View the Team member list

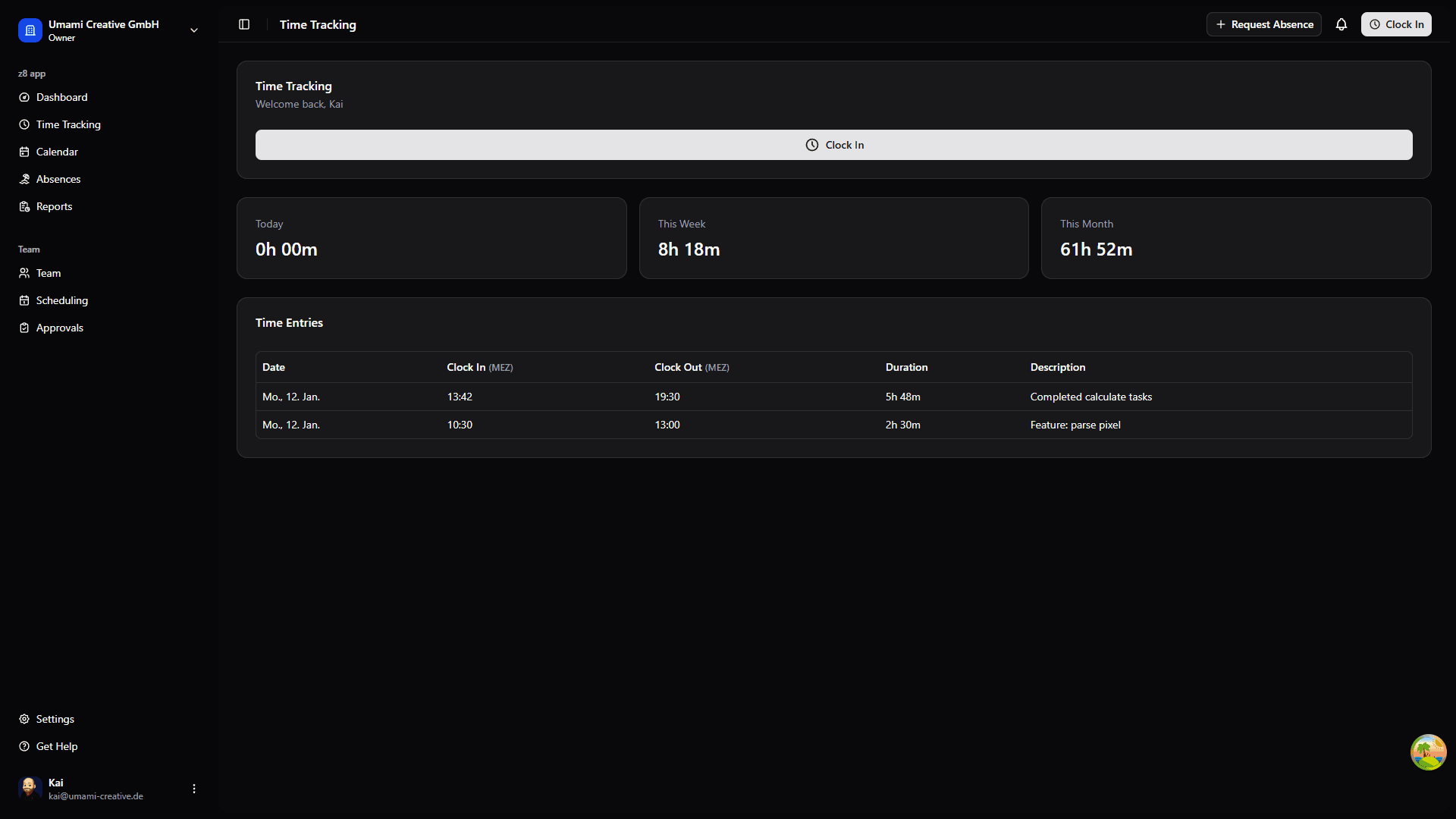tap(49, 273)
